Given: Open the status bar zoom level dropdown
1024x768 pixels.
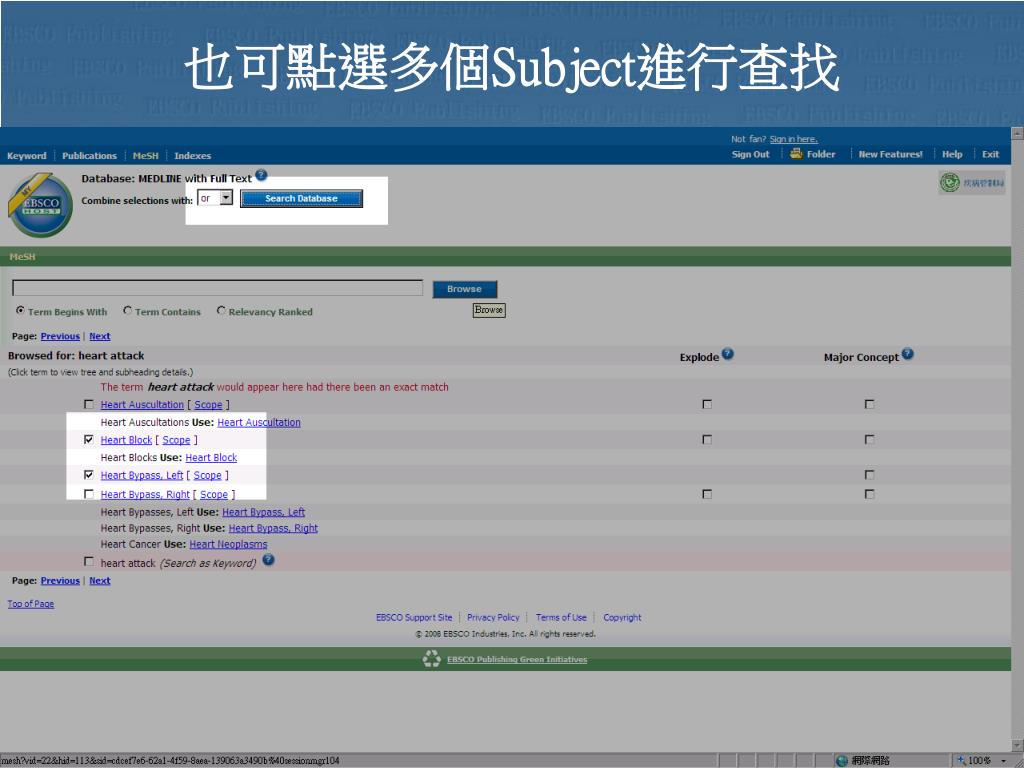Looking at the screenshot, I should tap(1004, 761).
